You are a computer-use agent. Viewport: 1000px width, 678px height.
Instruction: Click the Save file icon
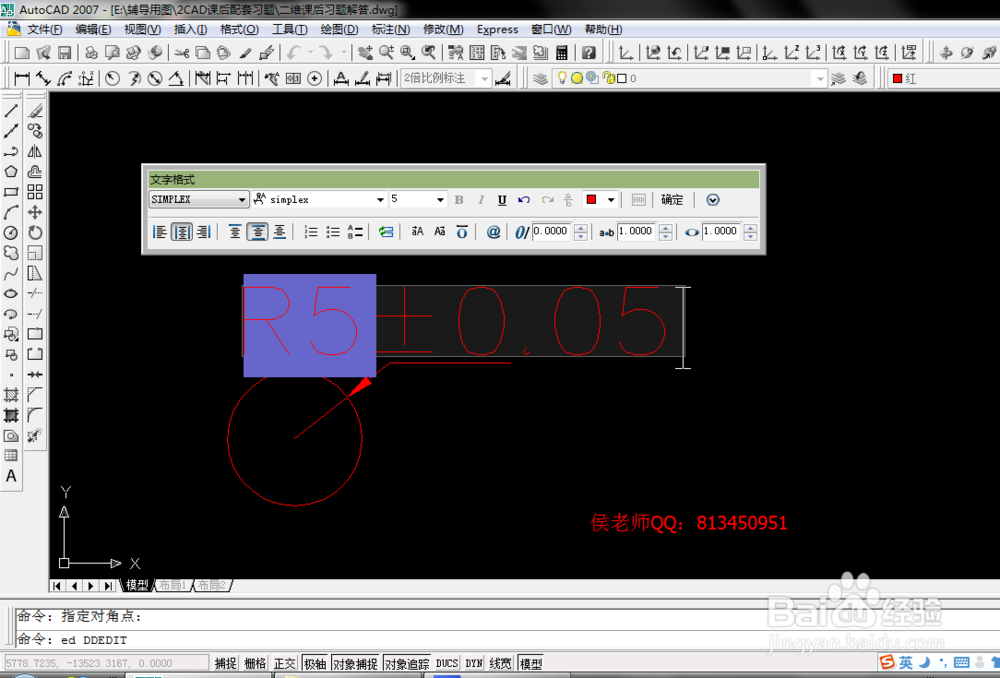click(64, 53)
